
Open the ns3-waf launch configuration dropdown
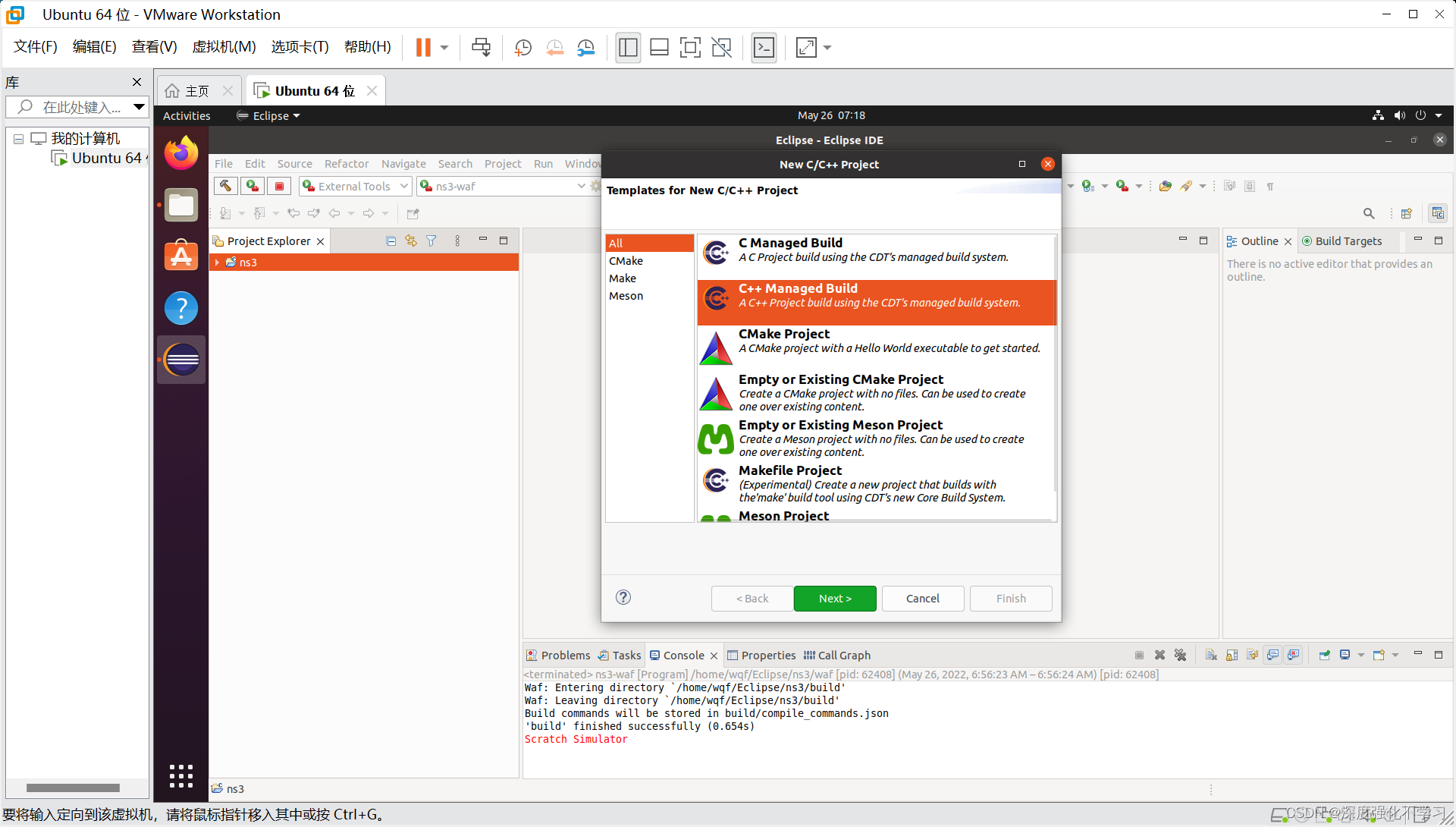click(x=502, y=187)
